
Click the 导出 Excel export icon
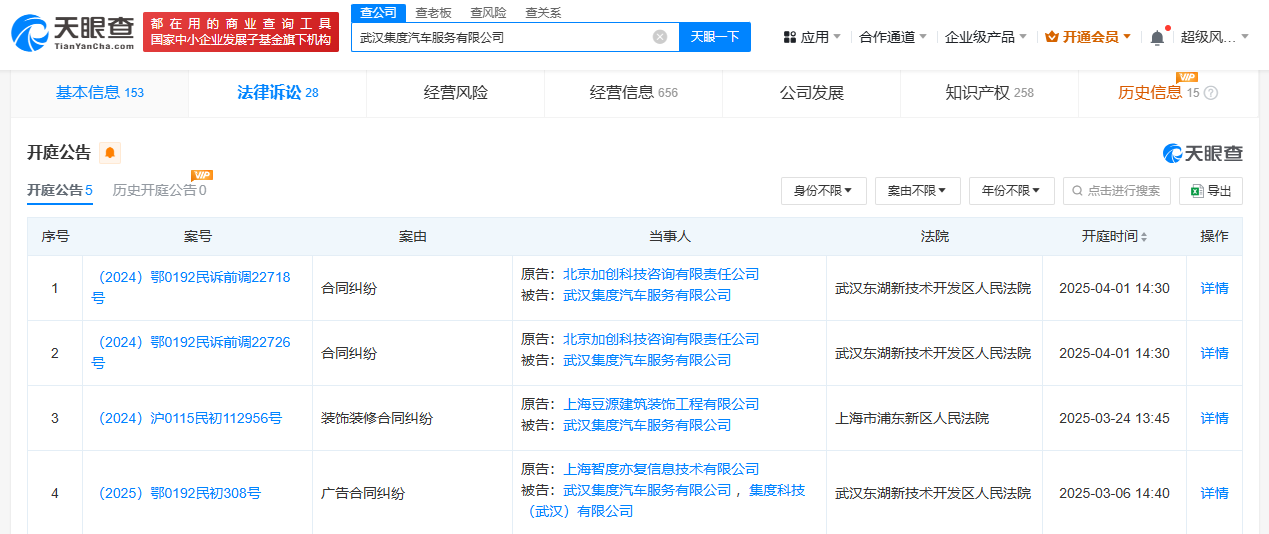click(x=1197, y=190)
